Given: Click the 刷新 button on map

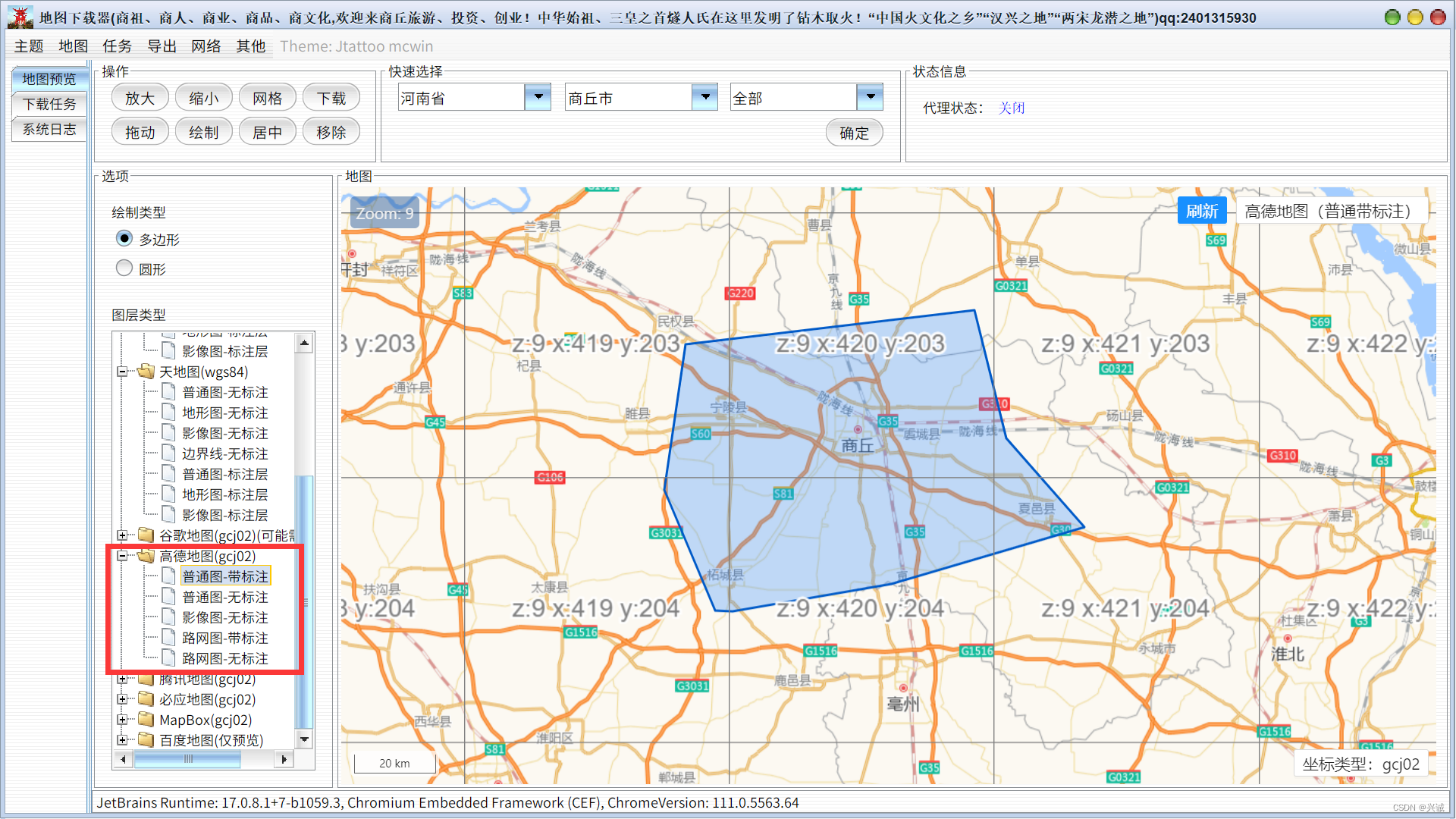Looking at the screenshot, I should click(x=1201, y=211).
